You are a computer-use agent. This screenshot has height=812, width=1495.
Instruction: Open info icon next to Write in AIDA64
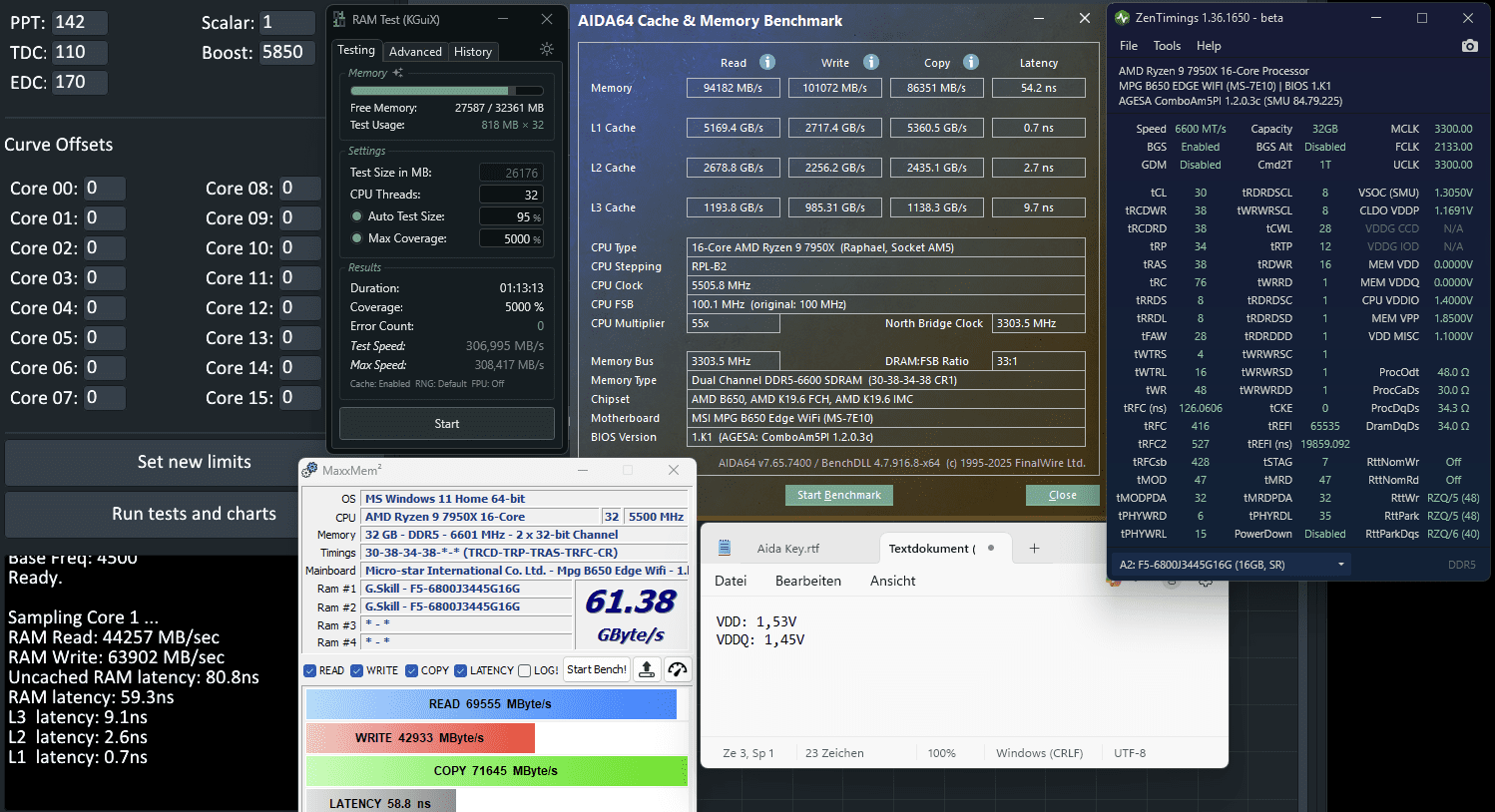pos(871,62)
